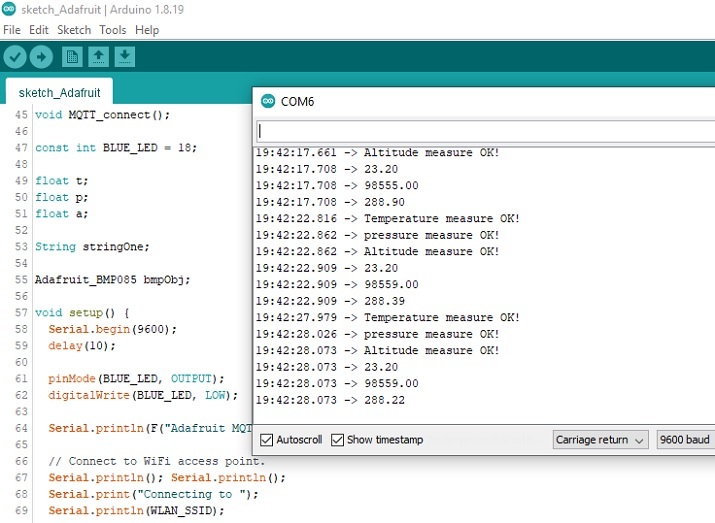Click the 'delay(10);' line
715x523 pixels.
pyautogui.click(x=82, y=346)
